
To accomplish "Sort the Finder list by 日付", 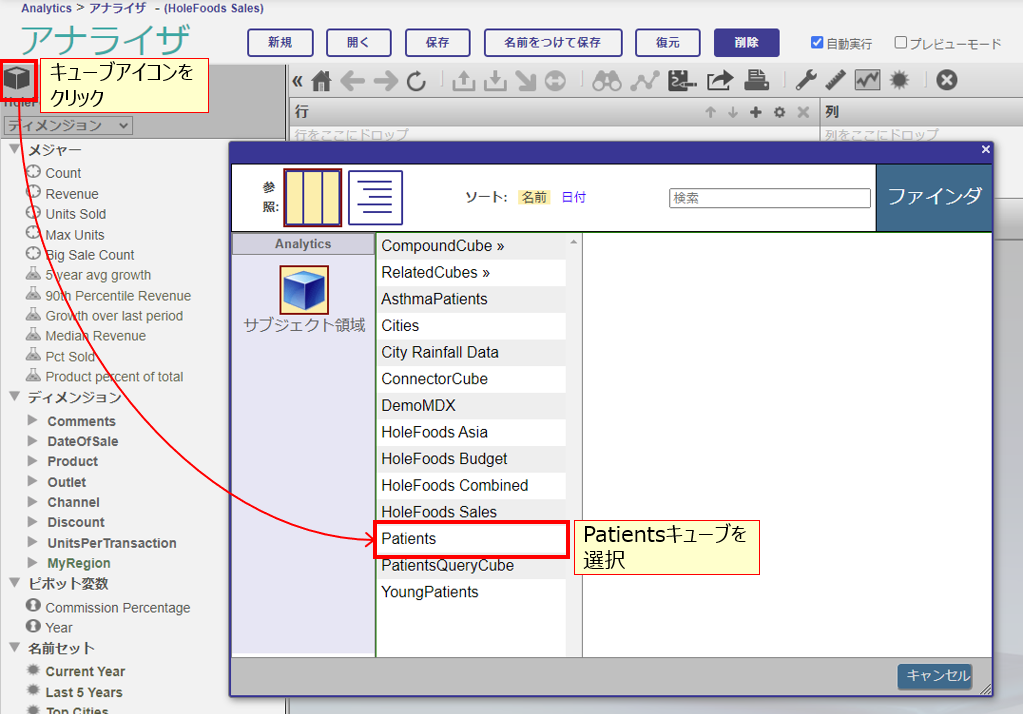I will click(x=573, y=197).
